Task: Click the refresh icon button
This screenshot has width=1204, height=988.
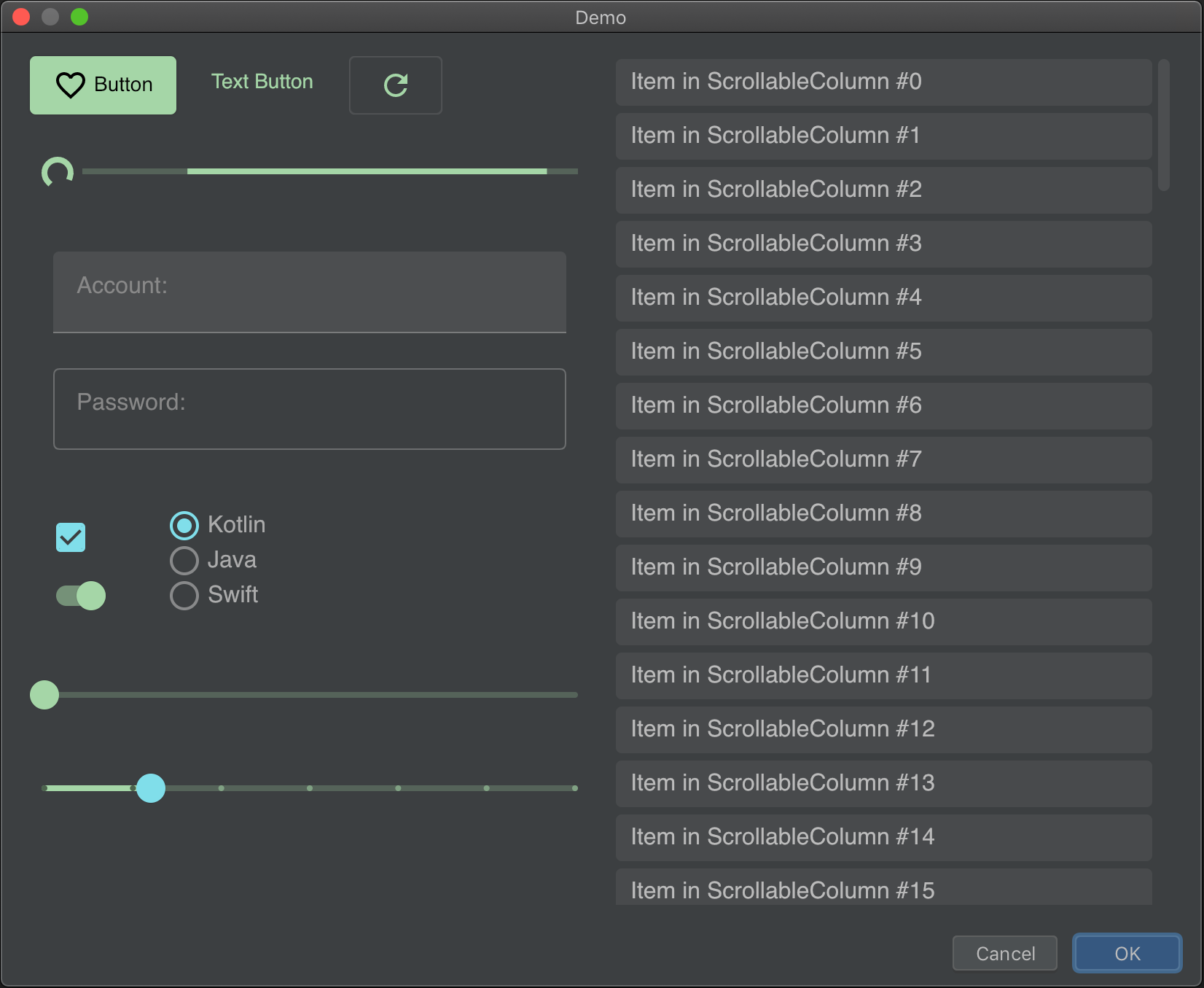Action: pyautogui.click(x=395, y=85)
